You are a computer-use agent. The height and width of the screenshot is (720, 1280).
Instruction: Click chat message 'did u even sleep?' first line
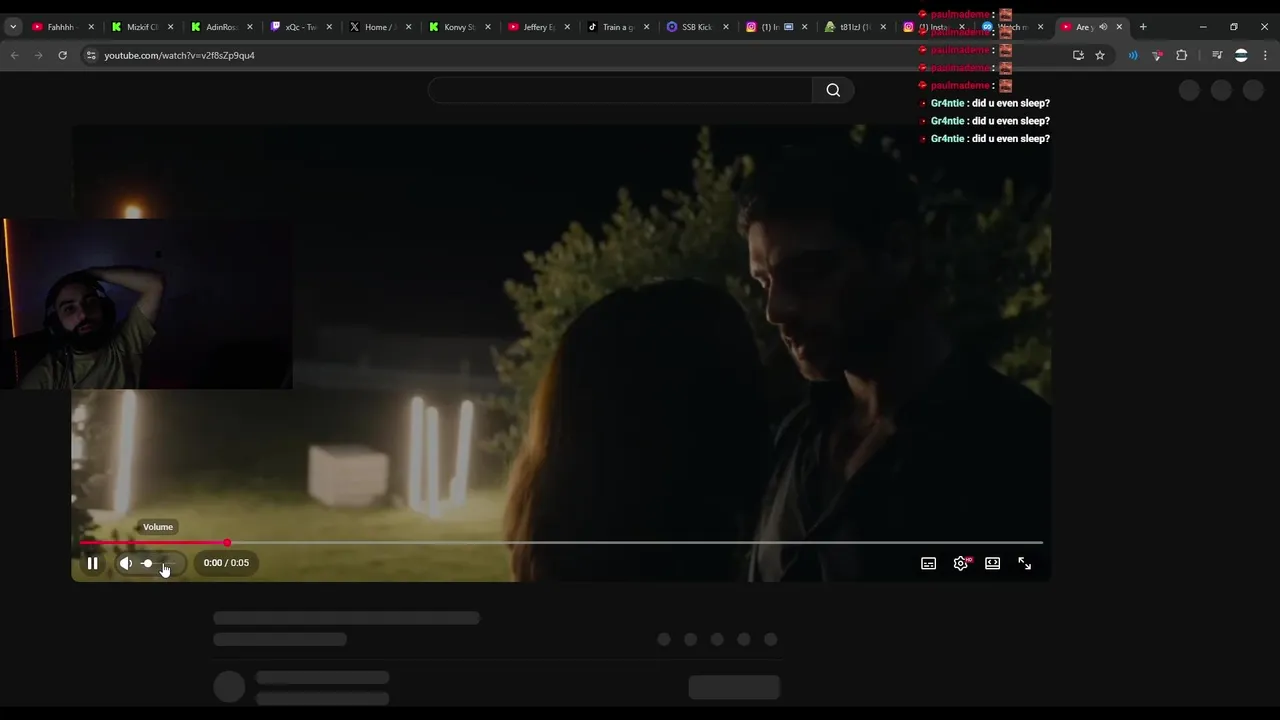(1011, 103)
